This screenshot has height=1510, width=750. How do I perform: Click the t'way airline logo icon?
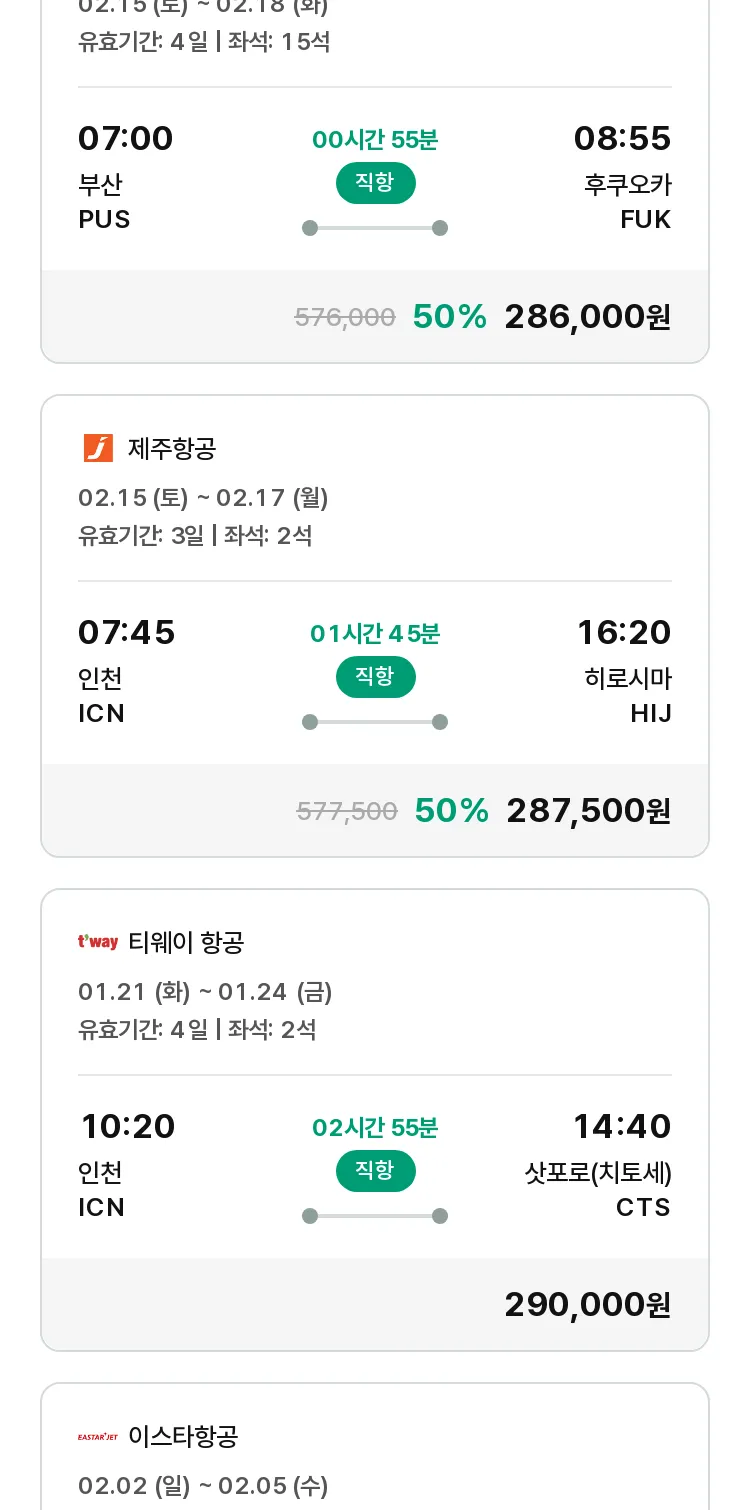[x=98, y=942]
